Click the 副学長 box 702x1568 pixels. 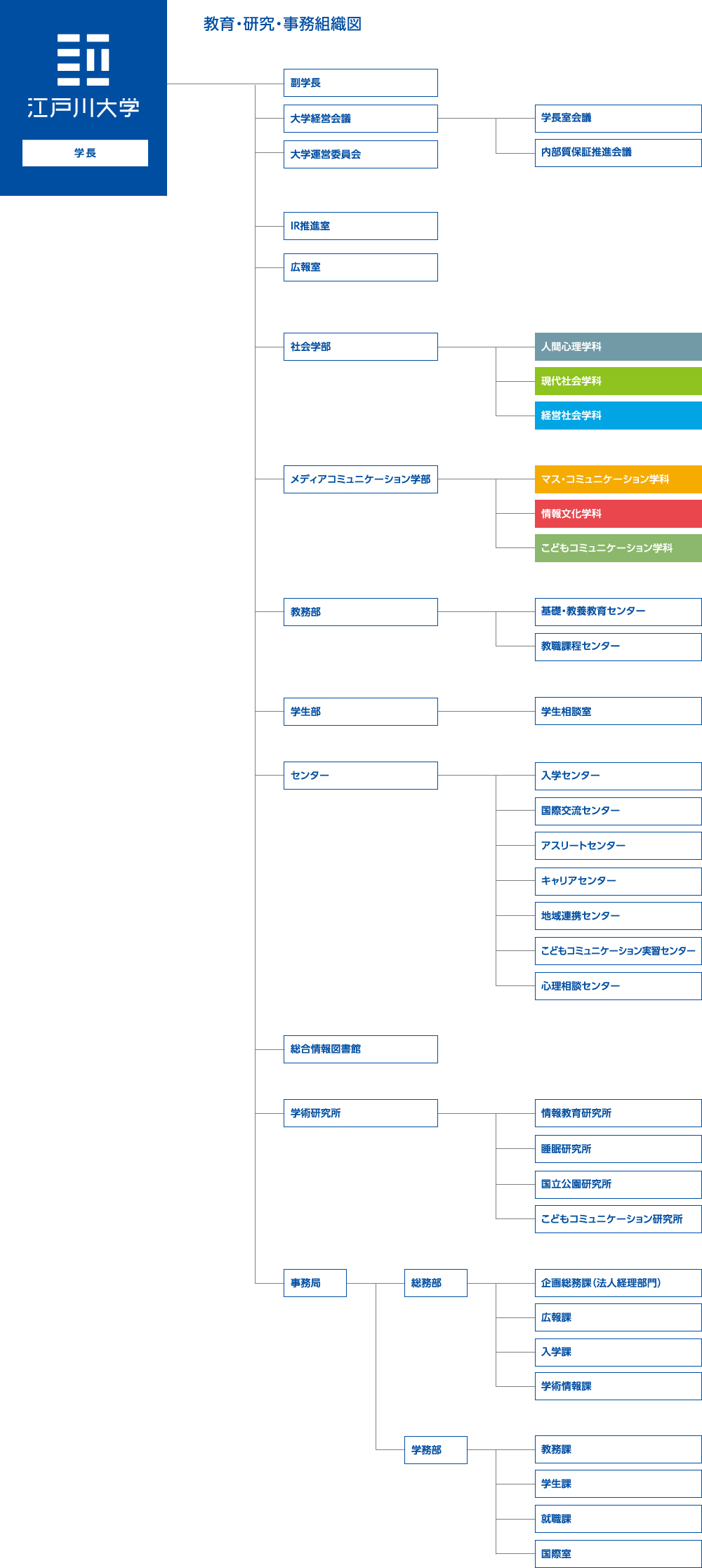click(x=361, y=83)
